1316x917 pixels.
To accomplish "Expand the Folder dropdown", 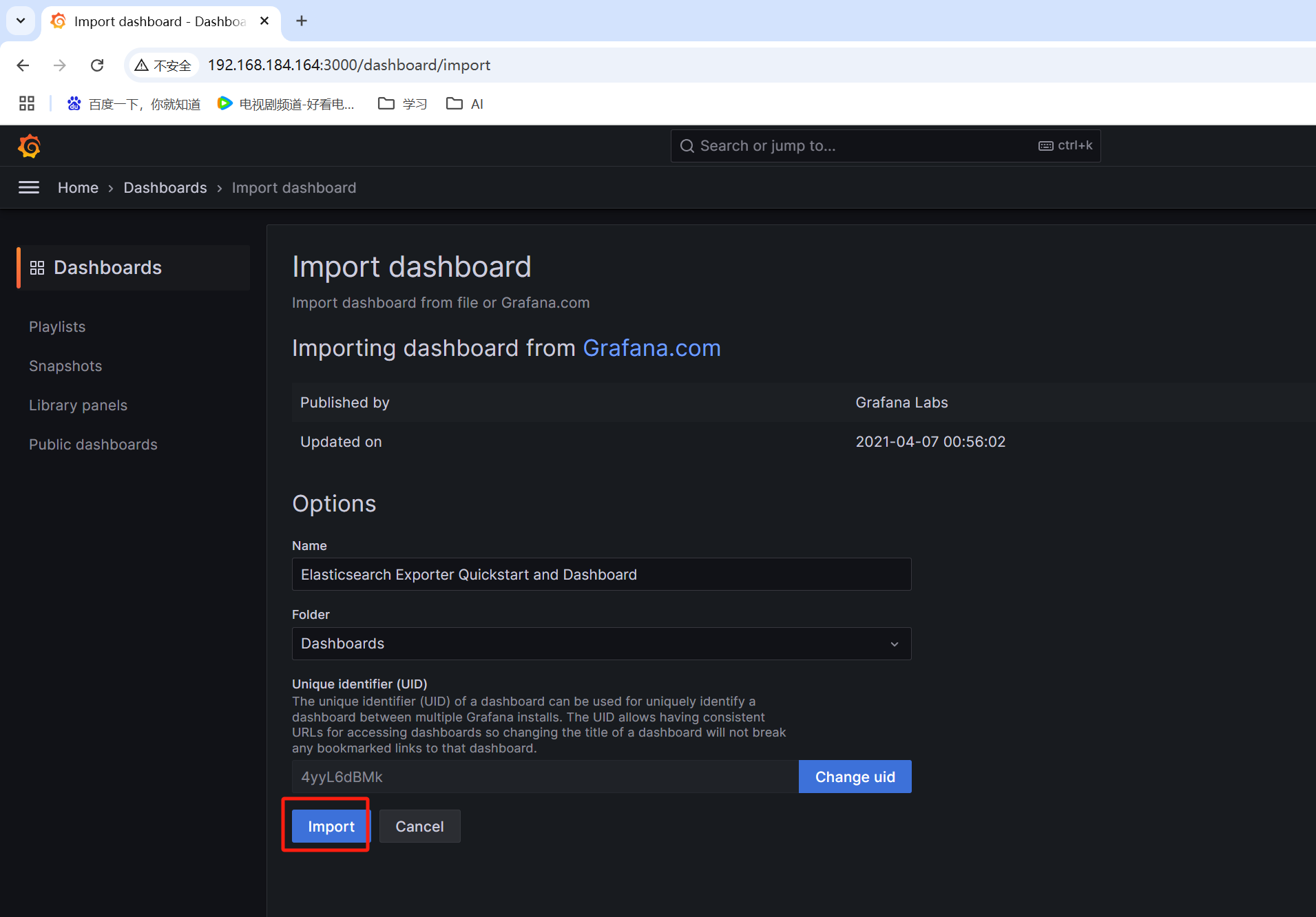I will [x=601, y=644].
